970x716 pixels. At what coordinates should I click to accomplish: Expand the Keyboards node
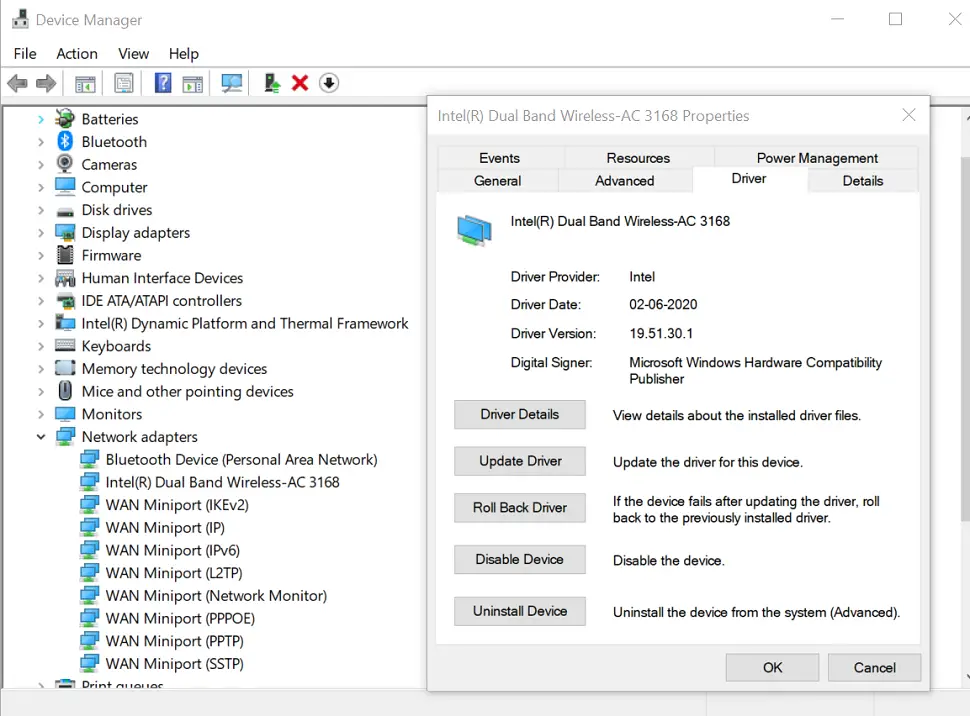pyautogui.click(x=41, y=346)
